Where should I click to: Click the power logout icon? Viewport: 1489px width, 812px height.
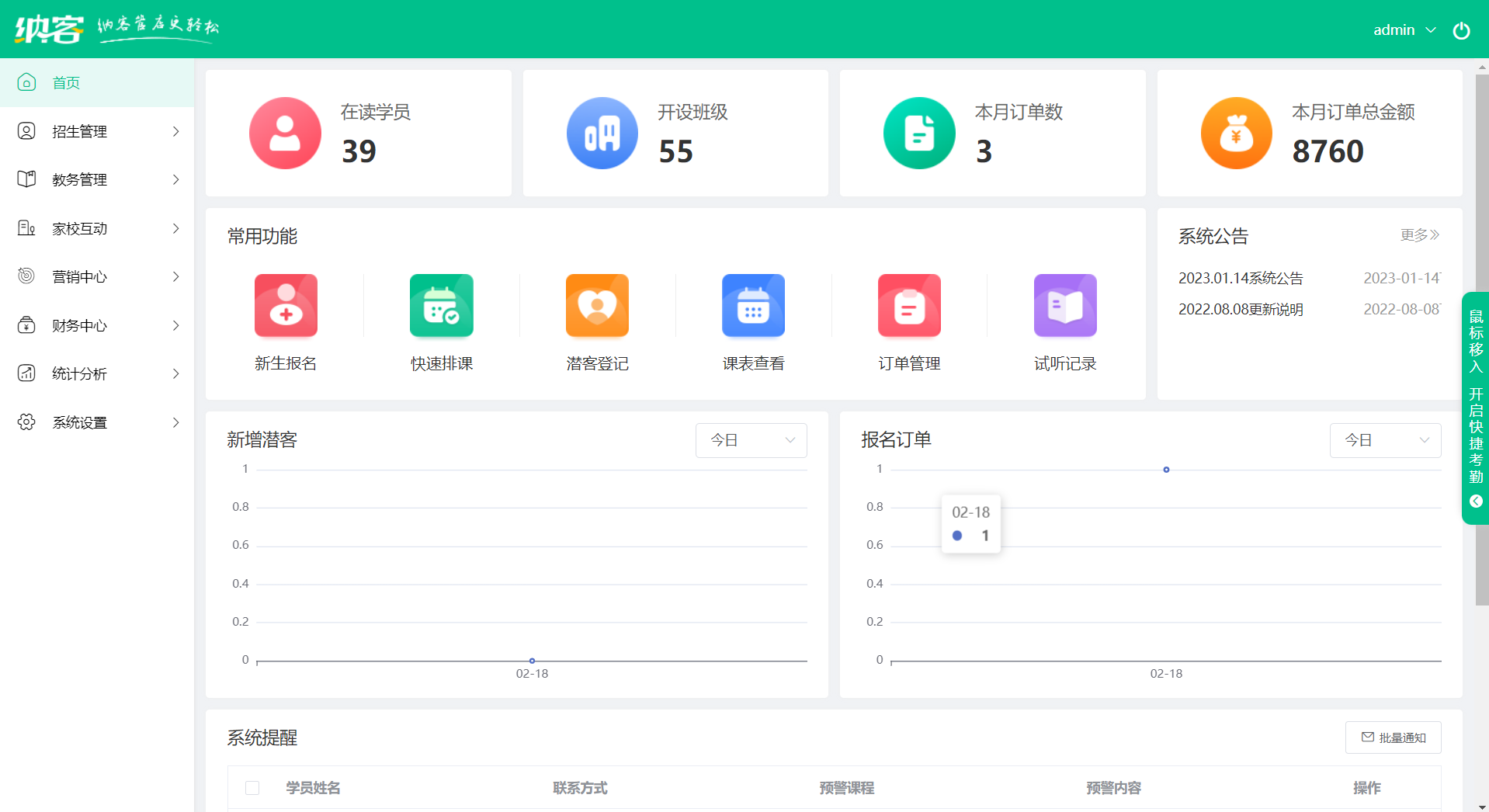pyautogui.click(x=1462, y=29)
